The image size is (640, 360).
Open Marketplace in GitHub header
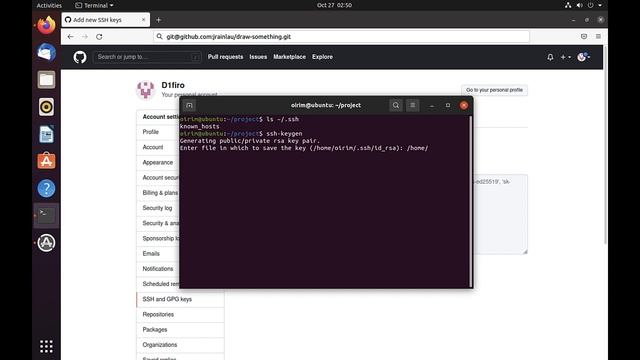(x=289, y=57)
